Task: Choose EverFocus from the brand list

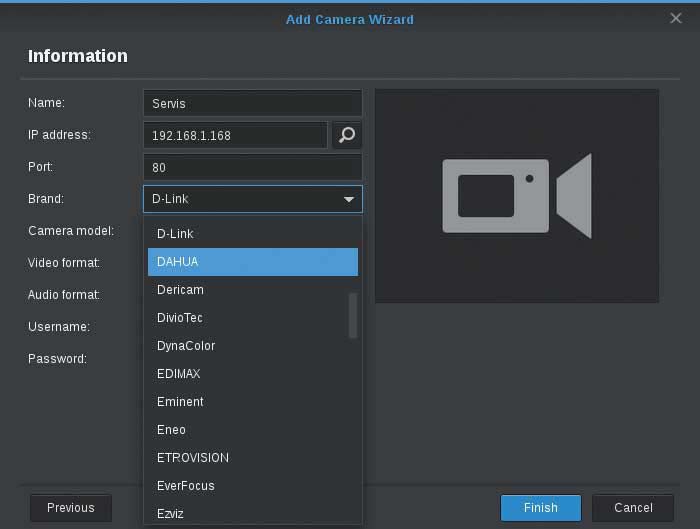Action: [x=253, y=486]
